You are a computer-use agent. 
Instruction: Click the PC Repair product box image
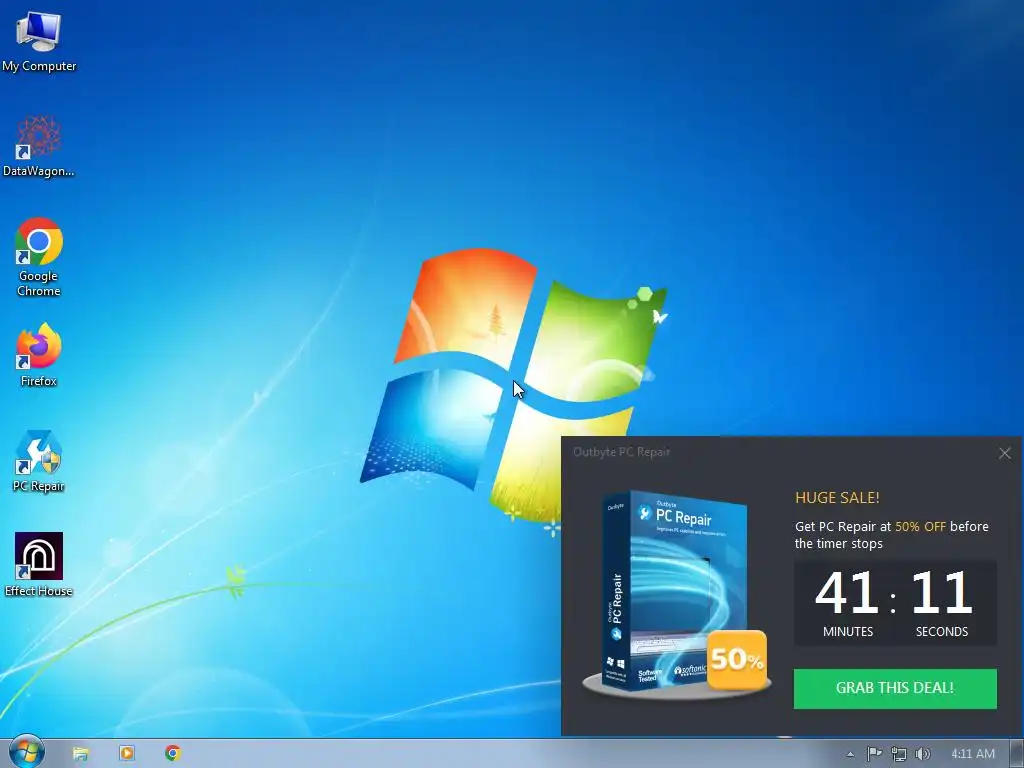coord(673,591)
